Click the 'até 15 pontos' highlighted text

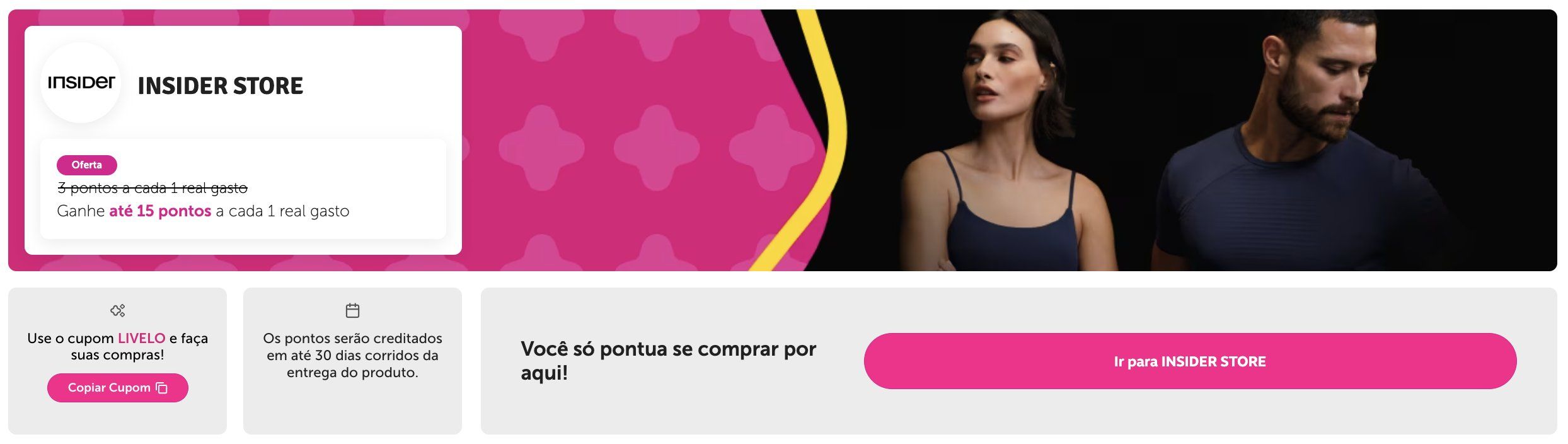pos(160,211)
